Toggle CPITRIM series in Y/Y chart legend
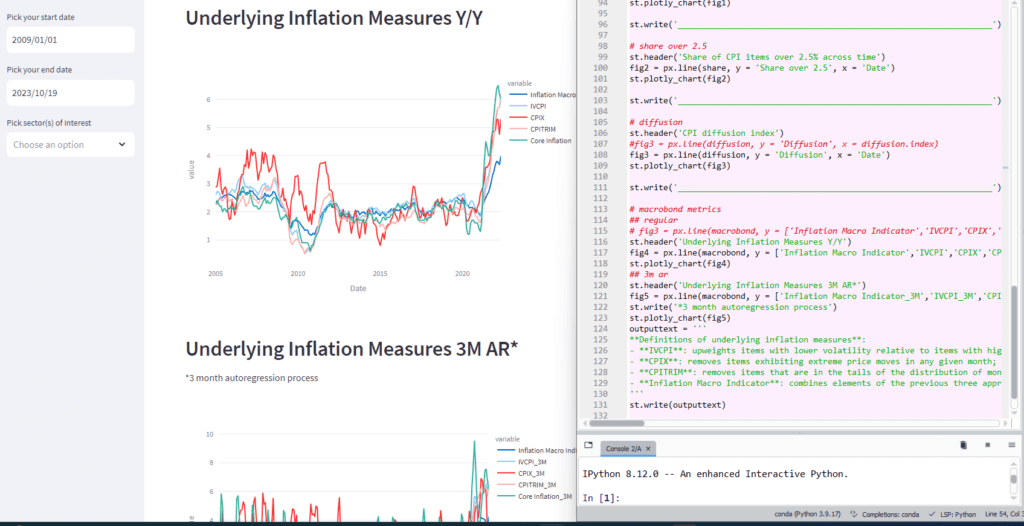 (531, 129)
